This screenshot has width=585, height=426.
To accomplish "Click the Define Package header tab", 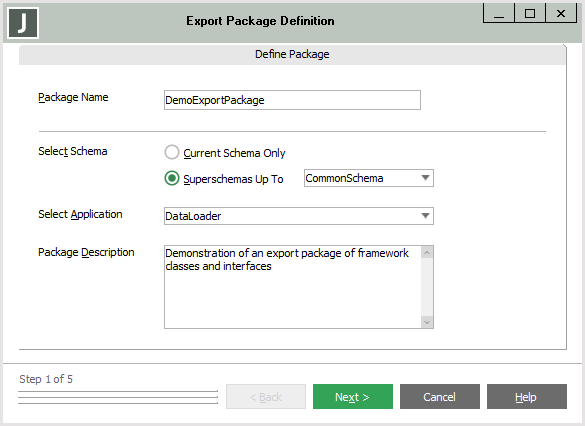I will point(292,54).
